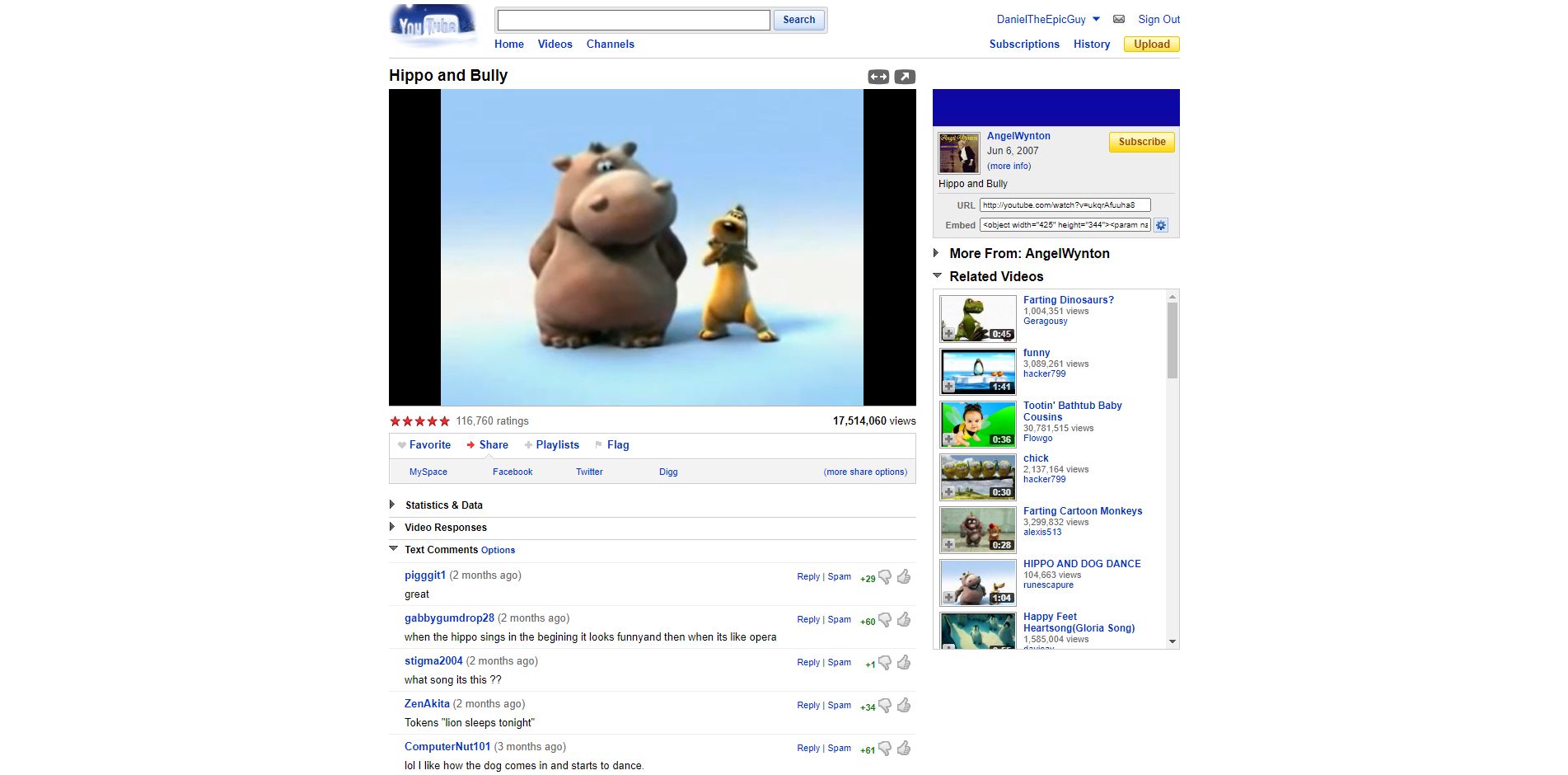Open embed customization gear icon
The height and width of the screenshot is (775, 1568).
(x=1161, y=225)
